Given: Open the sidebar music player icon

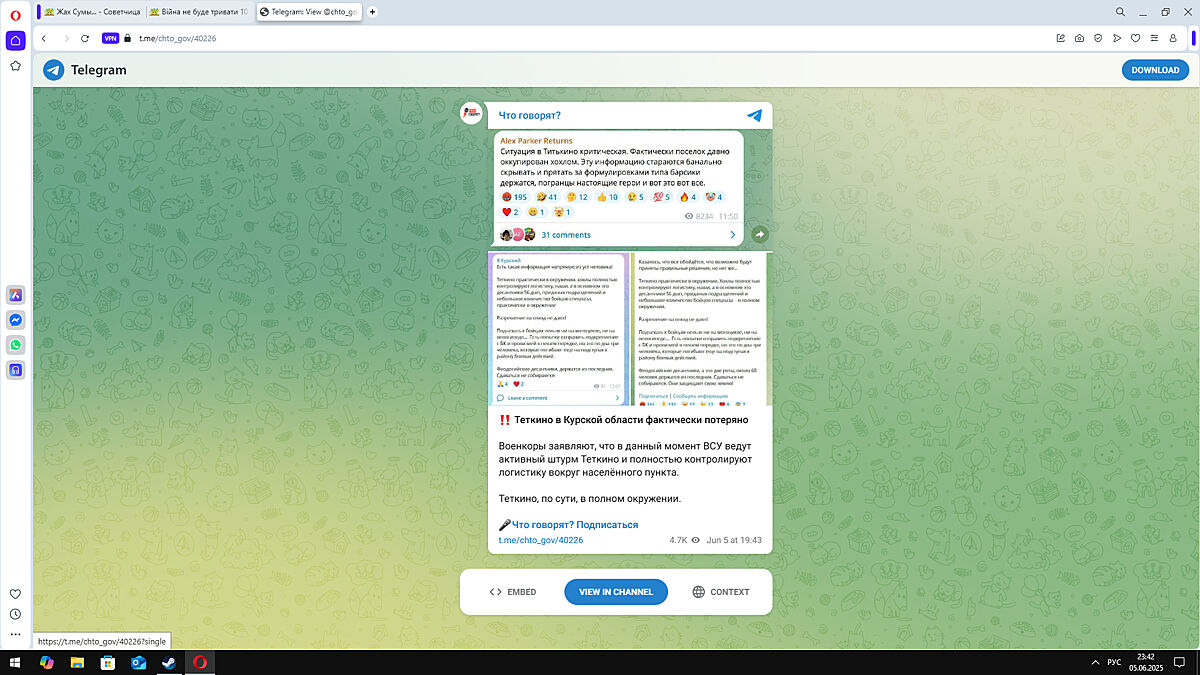Looking at the screenshot, I should [x=16, y=369].
